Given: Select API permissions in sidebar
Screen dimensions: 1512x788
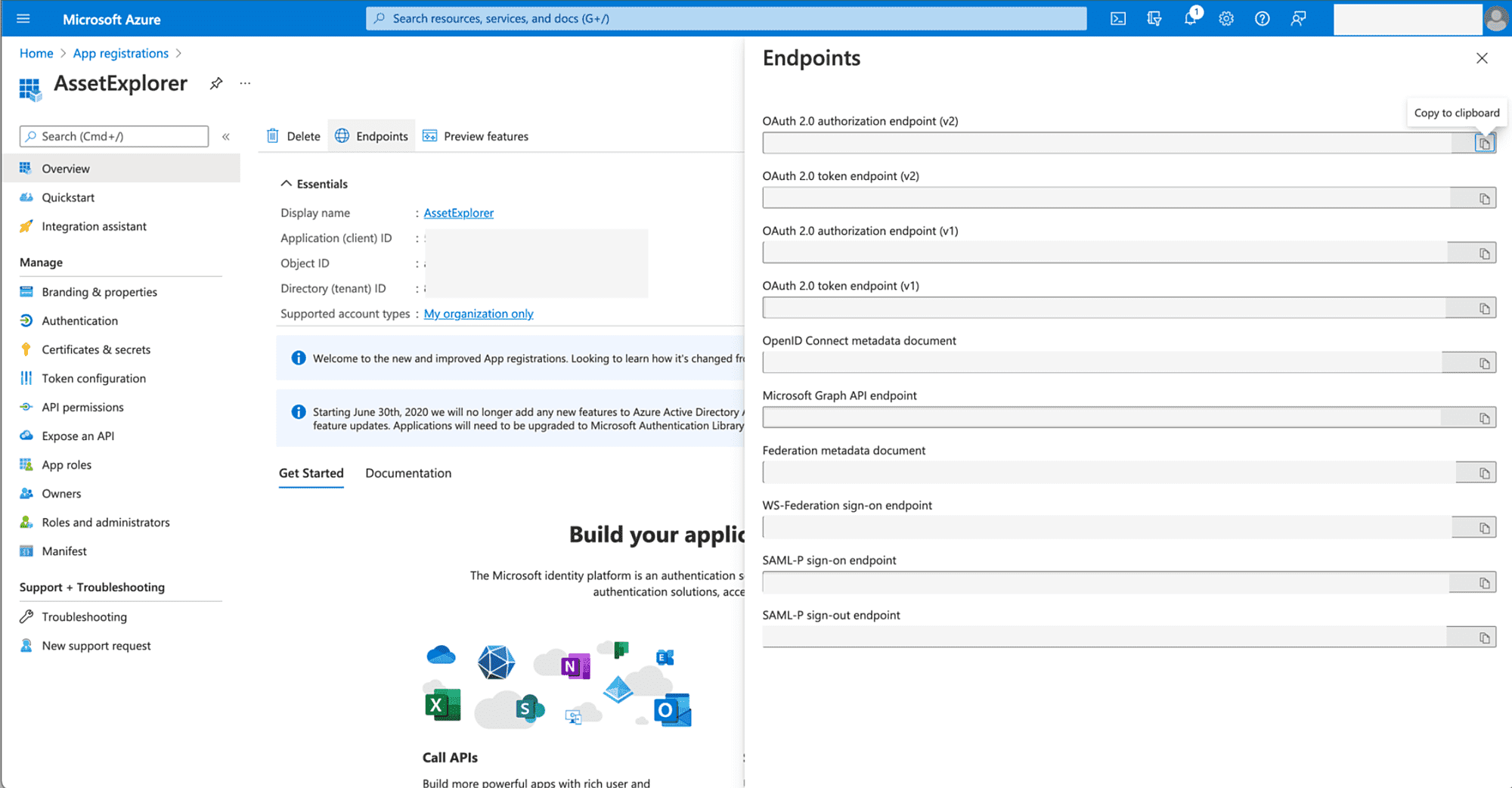Looking at the screenshot, I should (82, 407).
